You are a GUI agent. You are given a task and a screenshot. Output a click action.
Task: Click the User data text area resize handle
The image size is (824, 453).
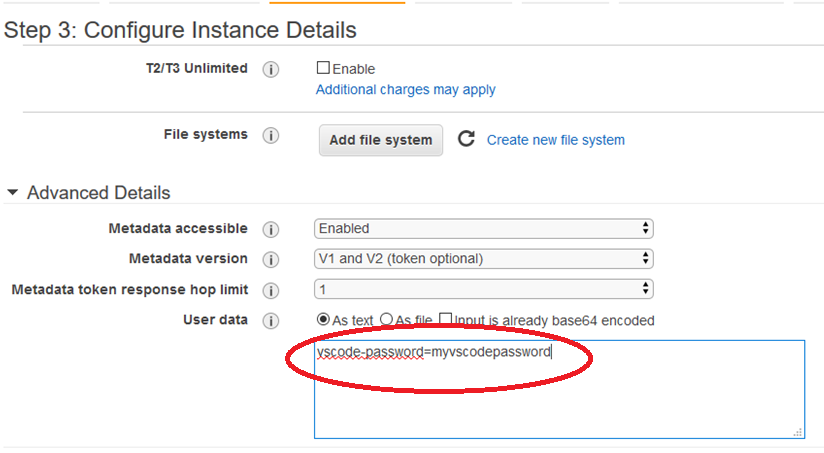(798, 432)
